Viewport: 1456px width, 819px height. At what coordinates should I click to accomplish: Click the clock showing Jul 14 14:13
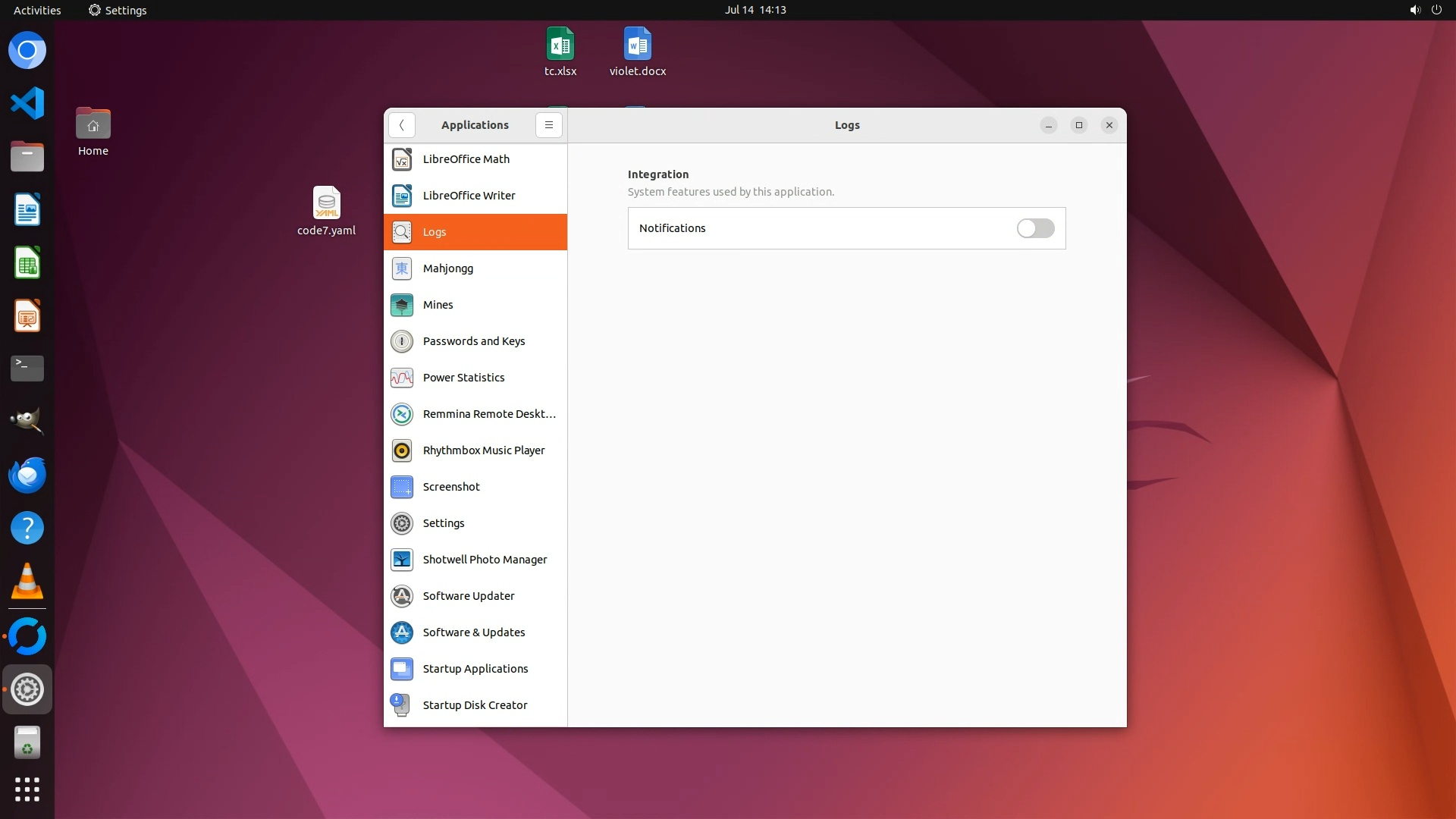pyautogui.click(x=755, y=10)
